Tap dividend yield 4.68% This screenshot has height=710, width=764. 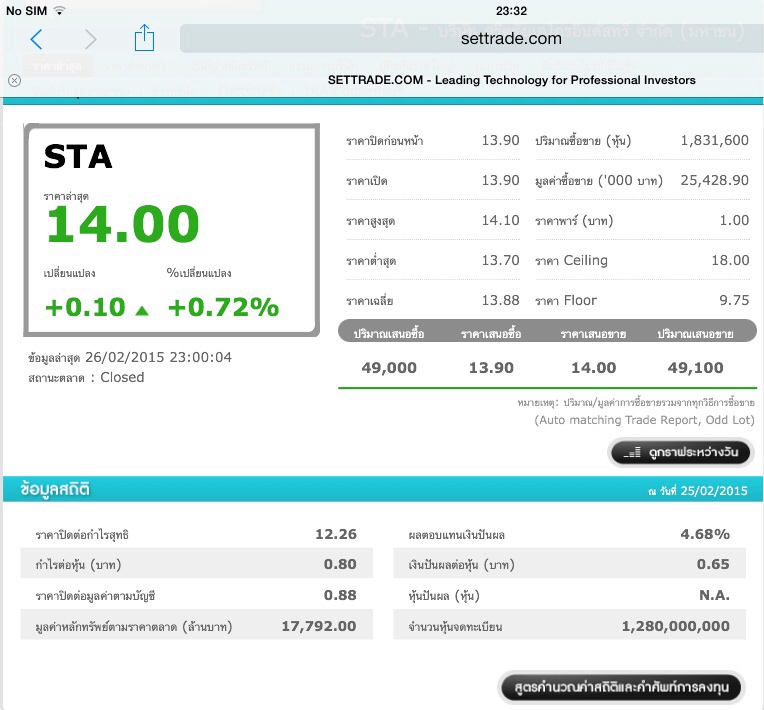[x=705, y=534]
